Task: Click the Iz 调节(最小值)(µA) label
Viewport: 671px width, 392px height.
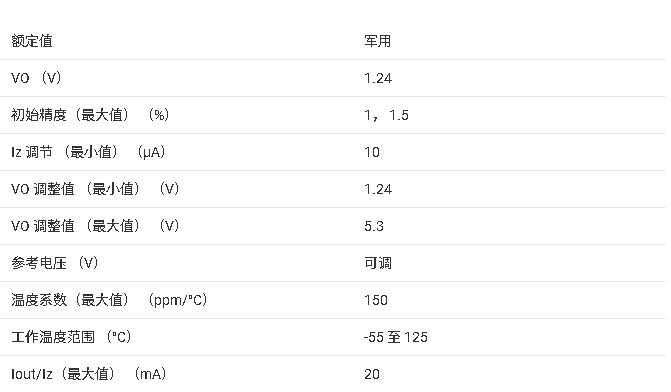Action: coord(88,152)
